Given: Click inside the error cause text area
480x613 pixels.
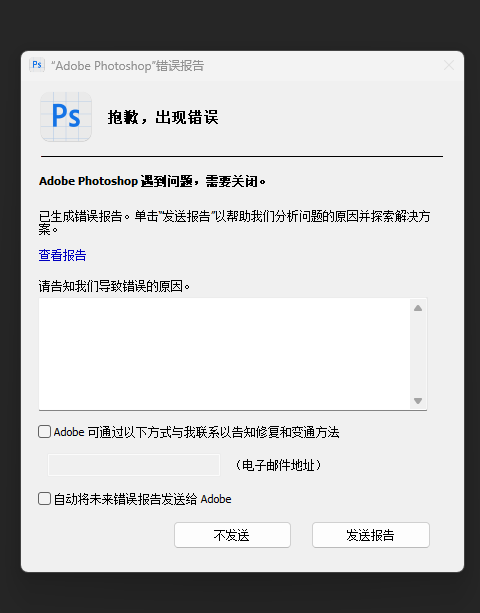Looking at the screenshot, I should tap(224, 354).
